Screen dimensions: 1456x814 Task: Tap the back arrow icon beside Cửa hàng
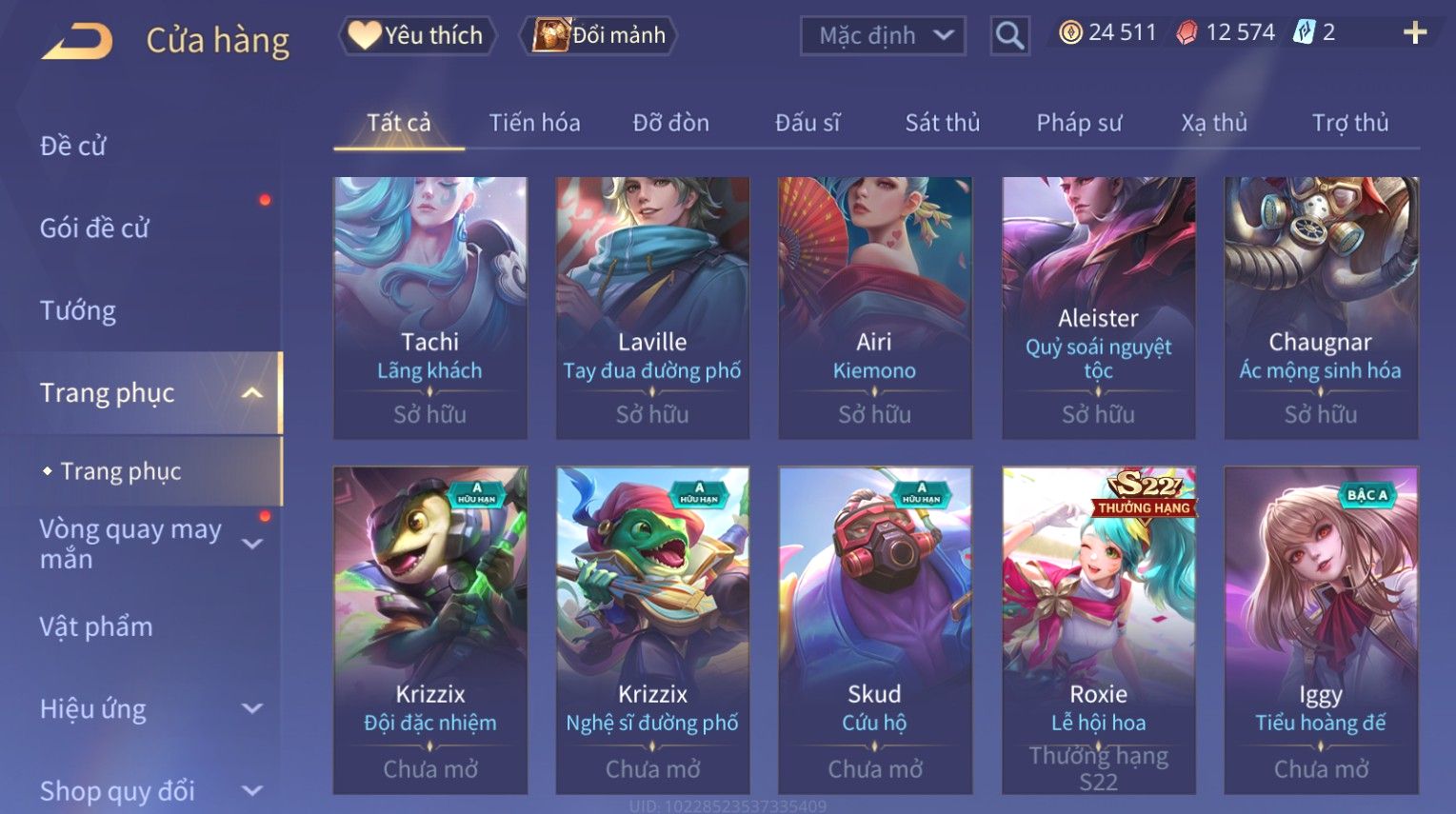tap(77, 41)
